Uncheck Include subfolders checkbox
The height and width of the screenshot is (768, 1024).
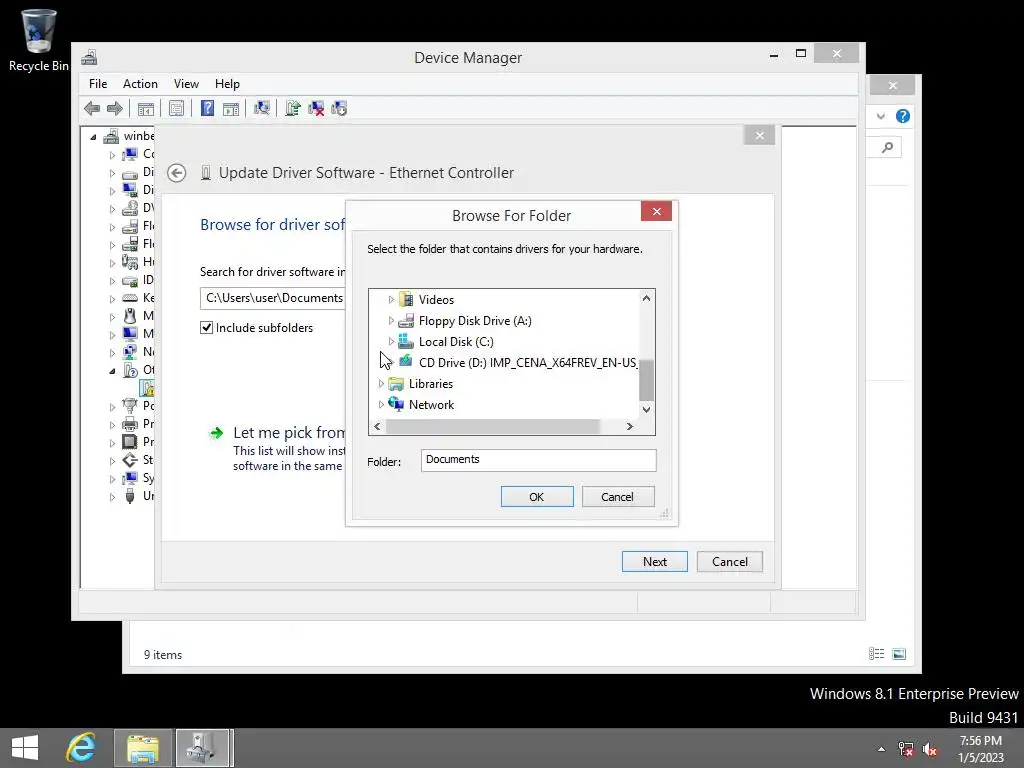point(206,328)
